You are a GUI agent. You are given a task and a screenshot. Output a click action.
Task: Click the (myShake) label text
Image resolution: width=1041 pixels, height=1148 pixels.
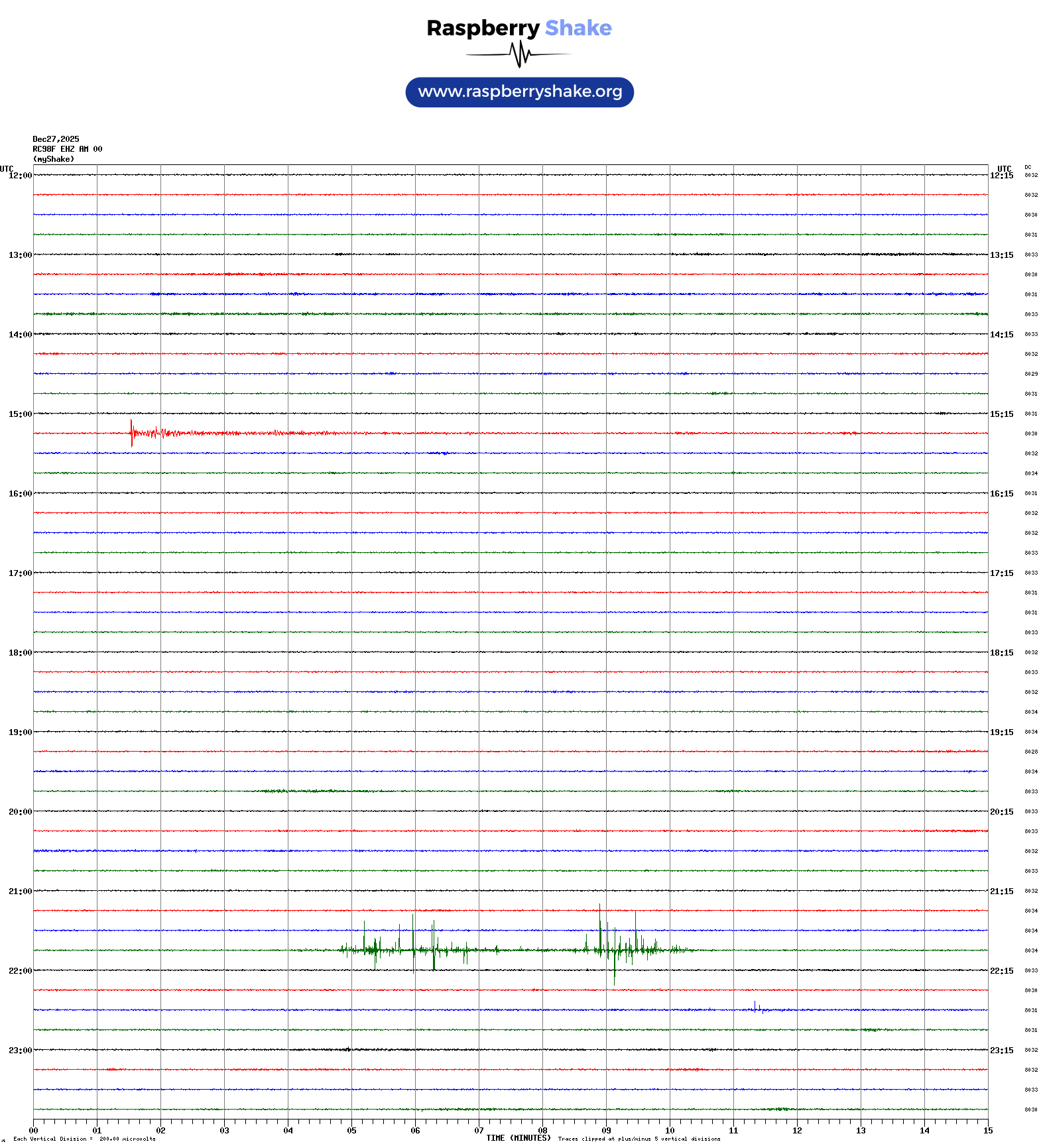pyautogui.click(x=53, y=159)
